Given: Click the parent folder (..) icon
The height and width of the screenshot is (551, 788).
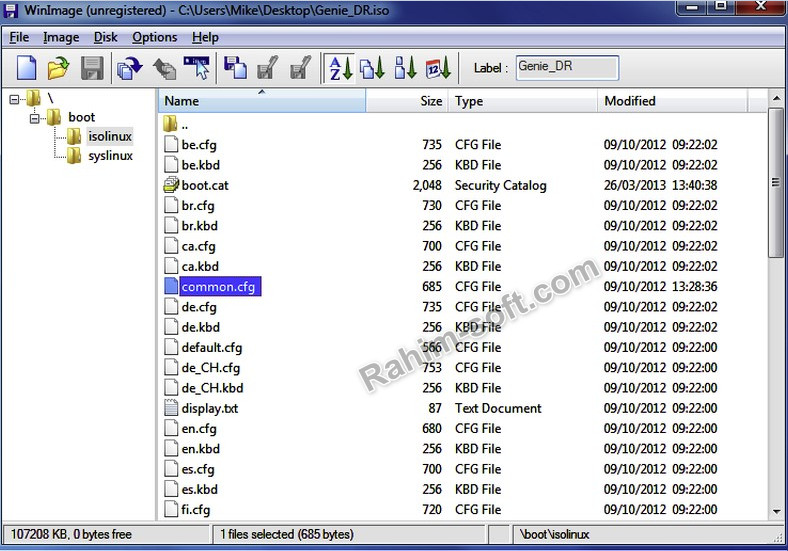Looking at the screenshot, I should [170, 124].
